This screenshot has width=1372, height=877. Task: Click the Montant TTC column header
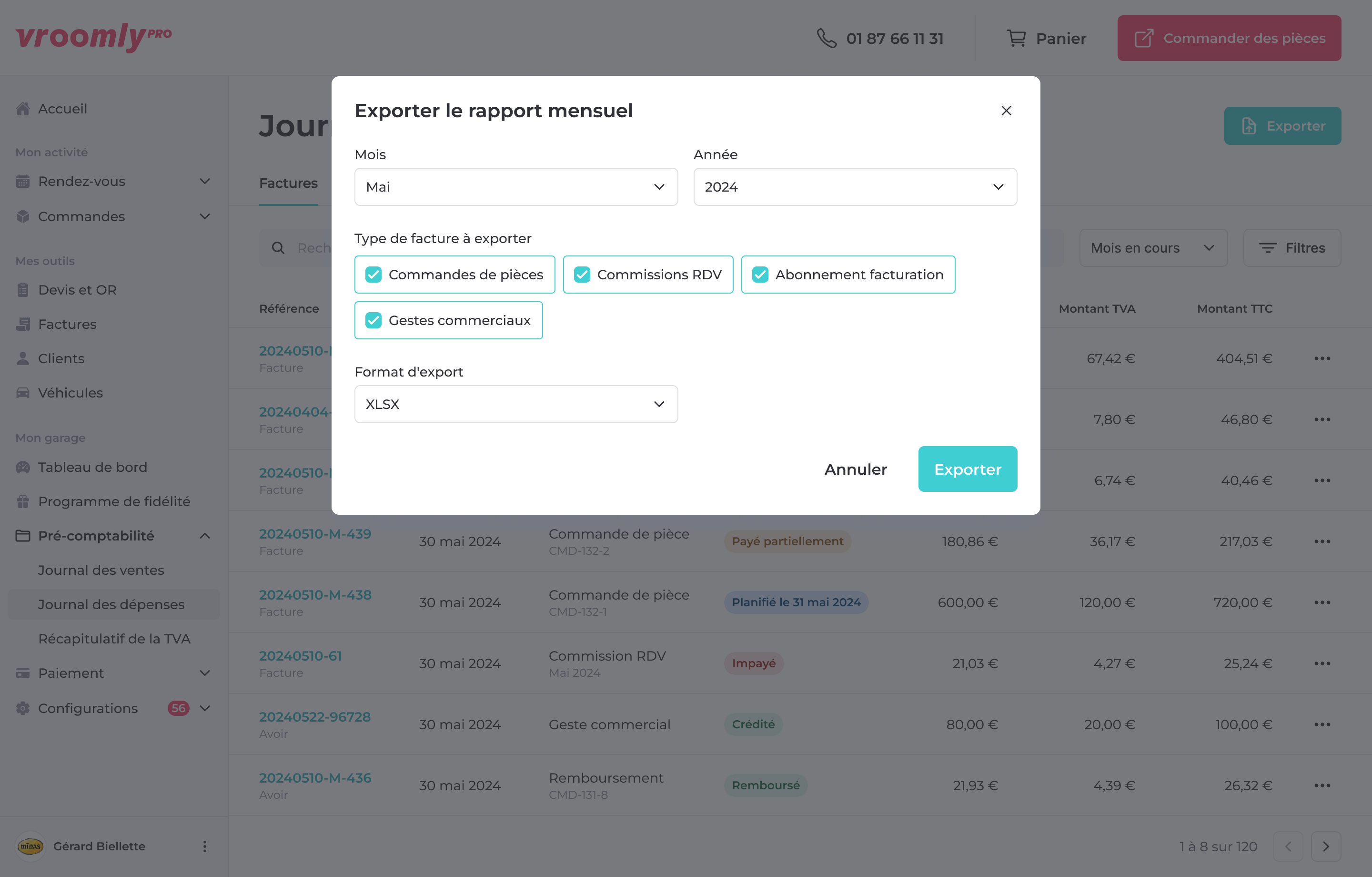click(1235, 309)
